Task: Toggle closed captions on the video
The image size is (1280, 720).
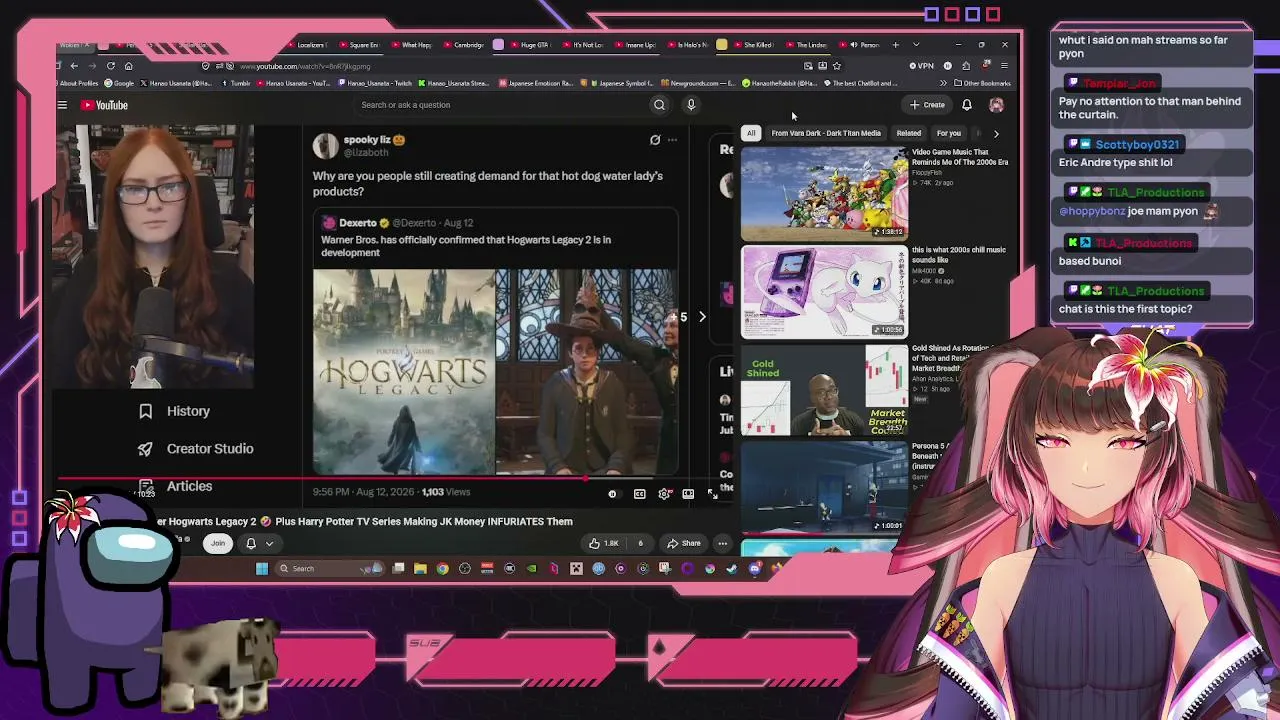Action: point(640,494)
